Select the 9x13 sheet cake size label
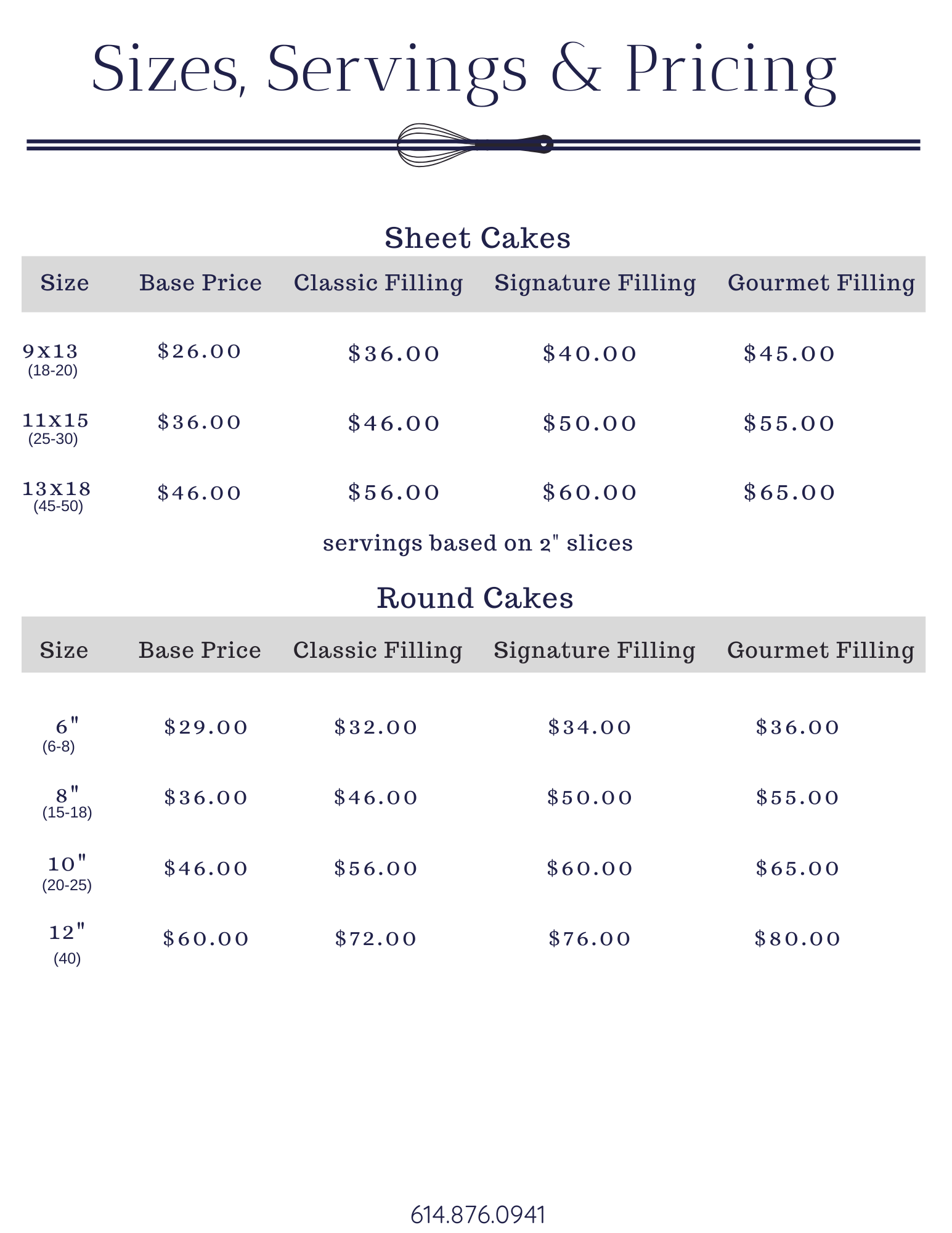 (x=51, y=351)
